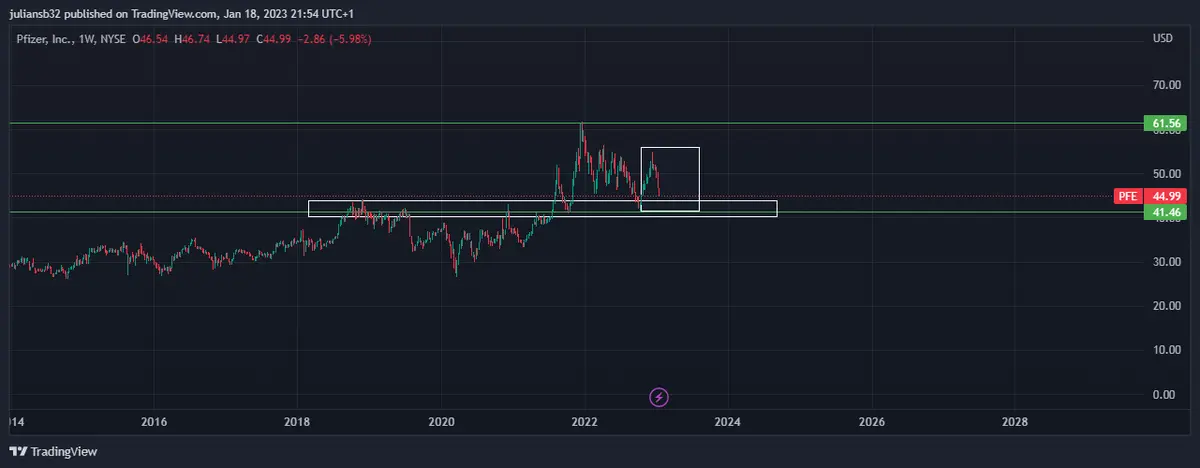Click the 70.00 mark on price scale

[1162, 86]
